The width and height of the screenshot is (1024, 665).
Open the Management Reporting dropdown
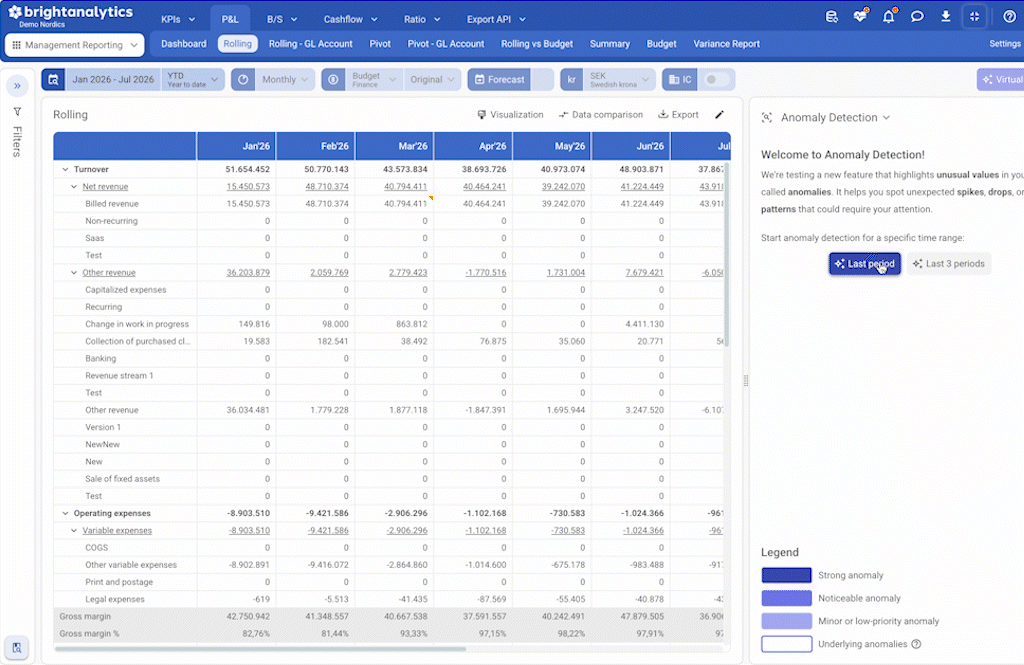click(74, 45)
